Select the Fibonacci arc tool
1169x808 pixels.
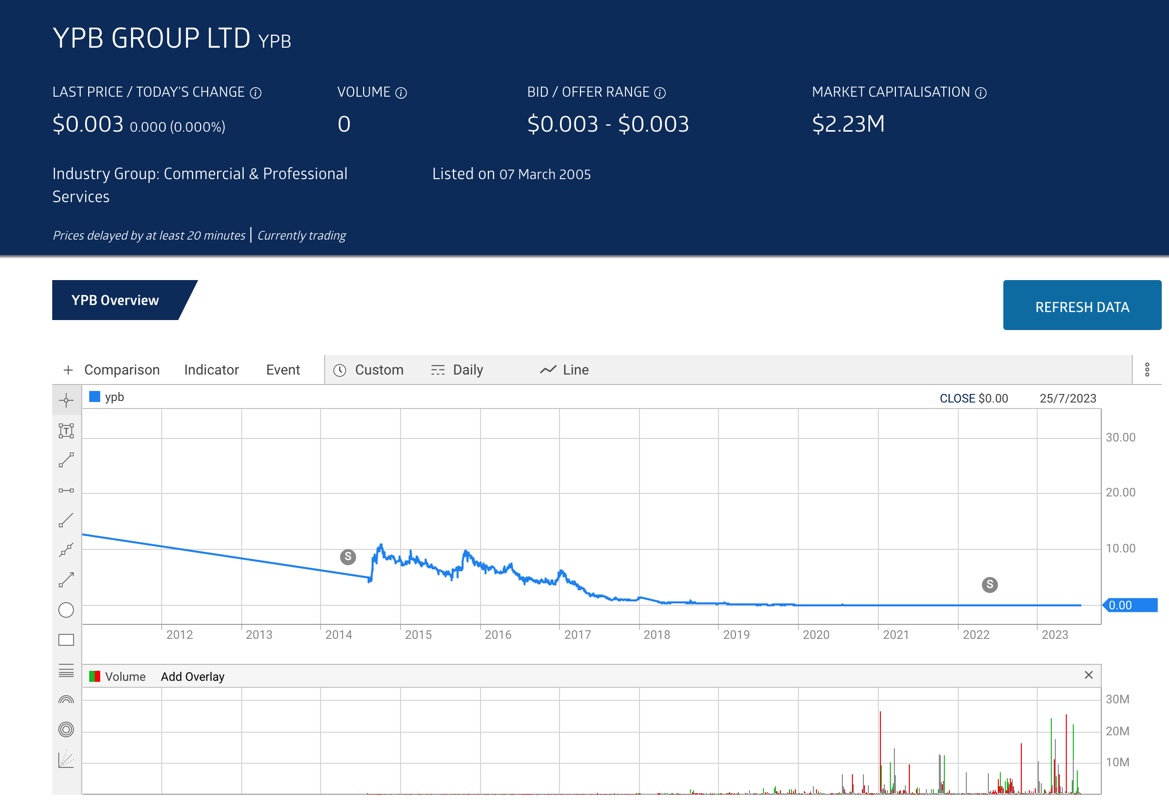[66, 700]
